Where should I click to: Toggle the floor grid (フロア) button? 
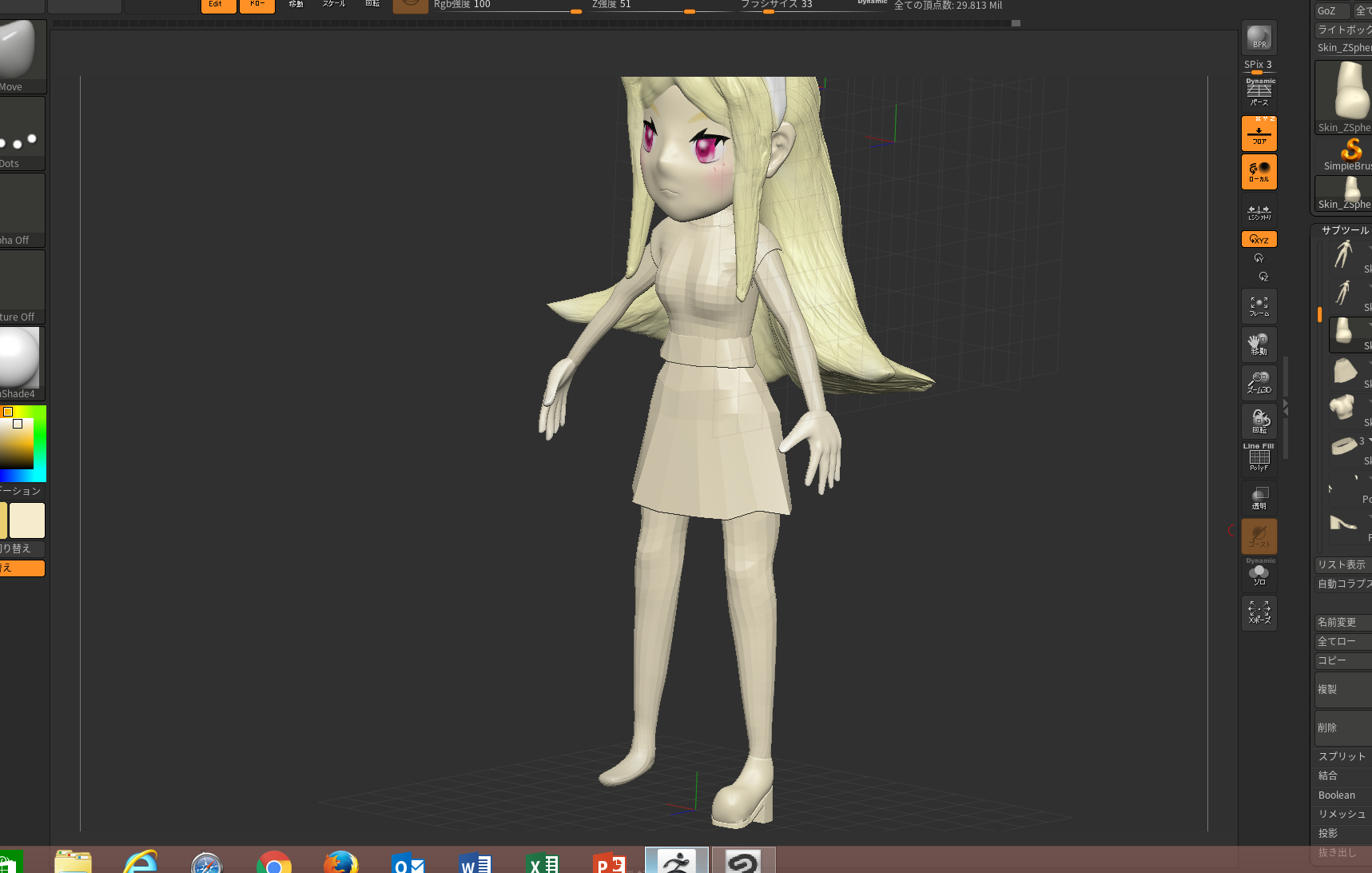click(1259, 133)
